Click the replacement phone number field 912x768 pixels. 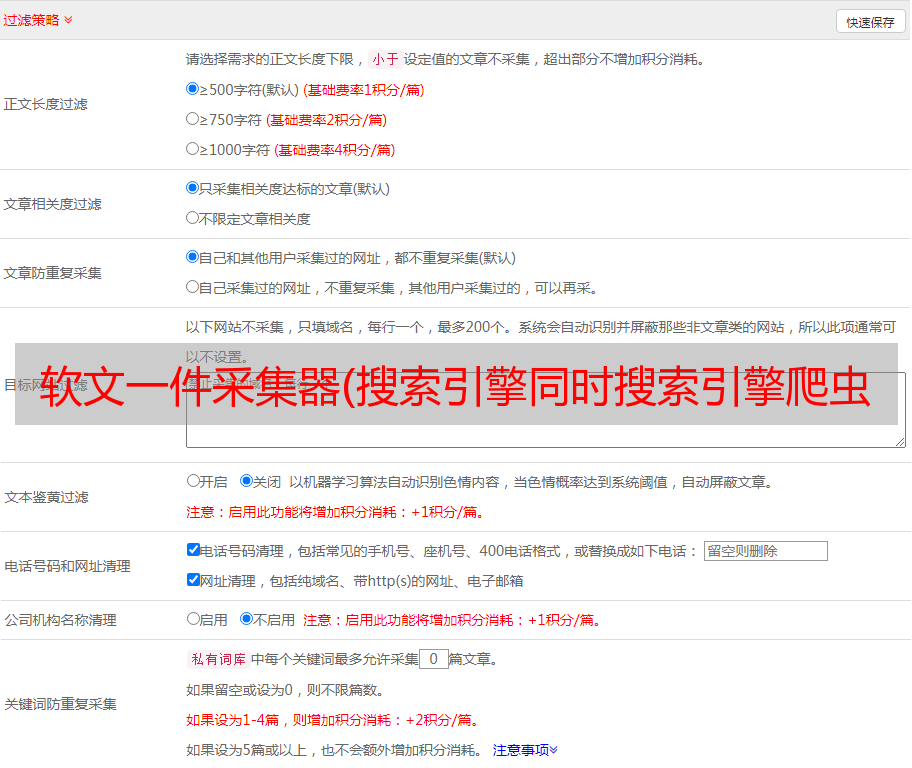pos(765,551)
